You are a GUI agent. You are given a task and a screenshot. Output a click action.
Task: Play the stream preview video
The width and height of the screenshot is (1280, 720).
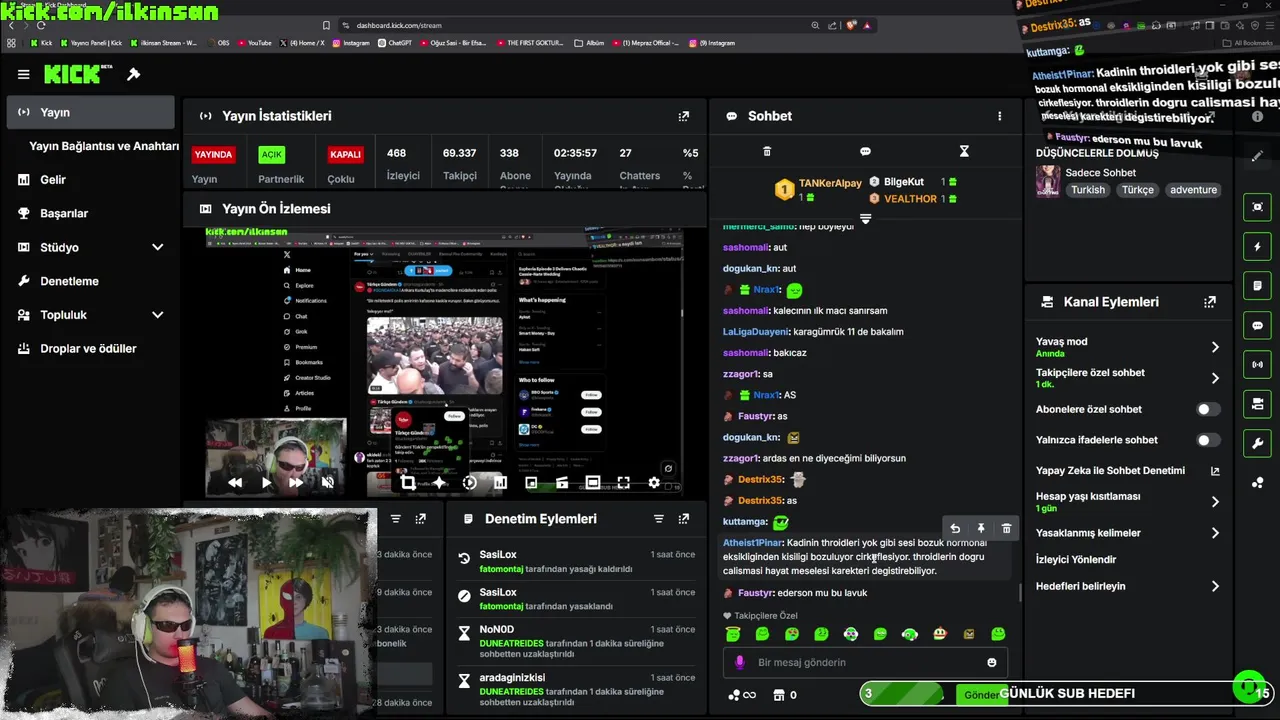(x=266, y=482)
